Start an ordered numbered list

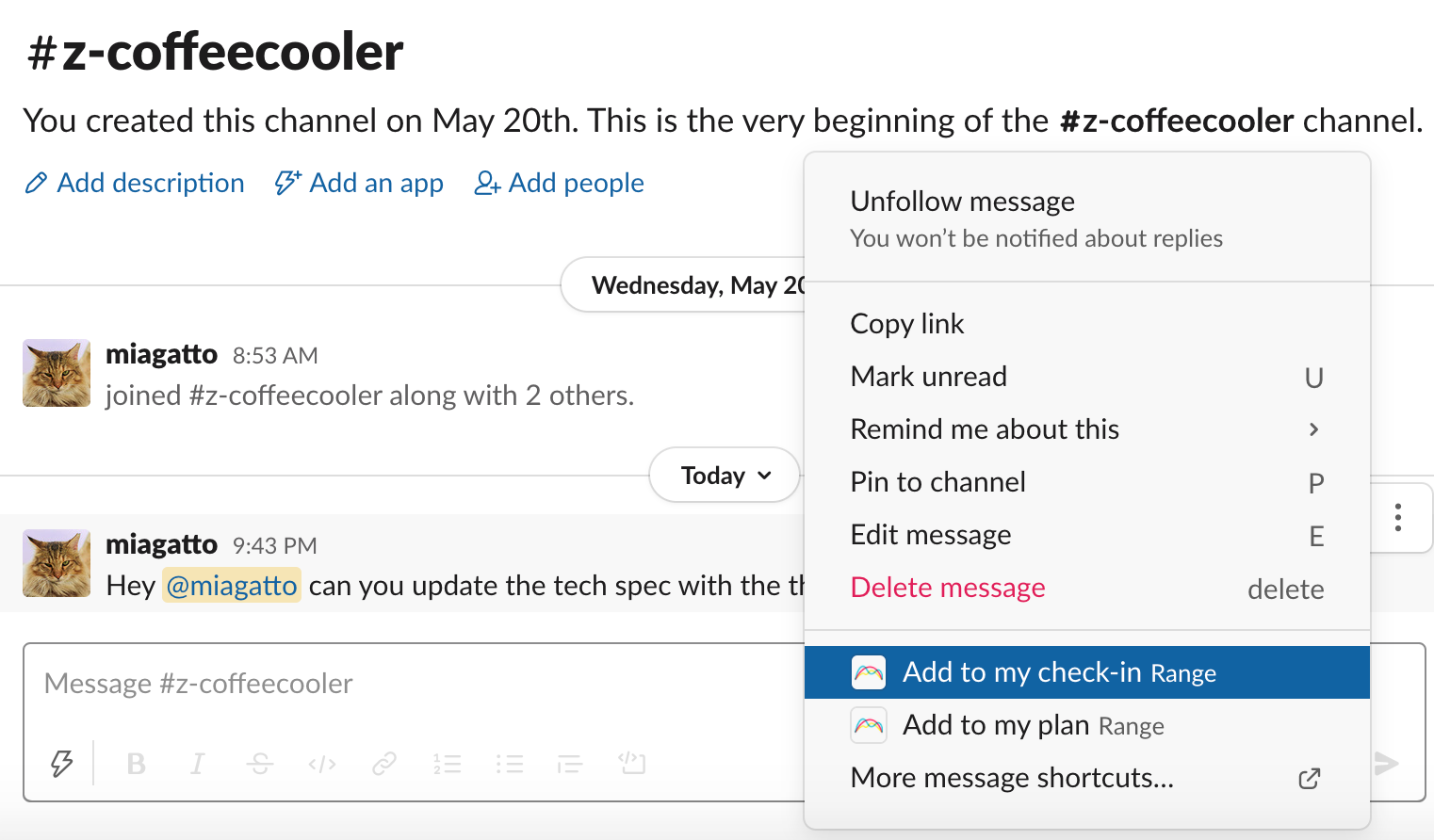447,764
